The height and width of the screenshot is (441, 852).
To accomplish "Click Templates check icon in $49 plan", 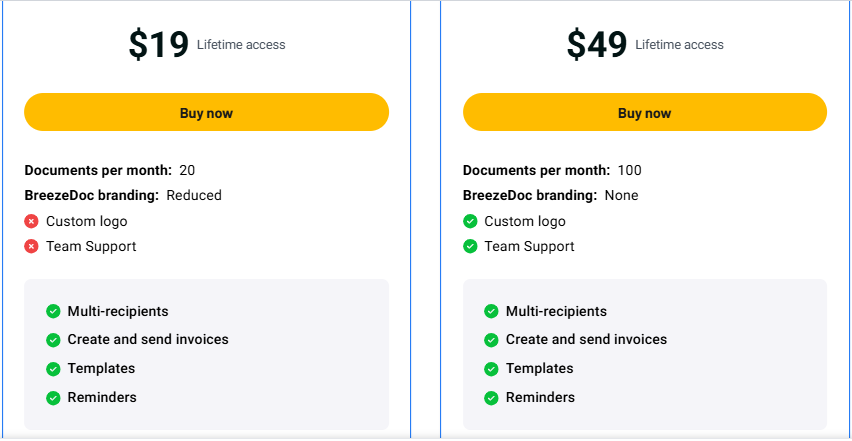I will pyautogui.click(x=491, y=369).
